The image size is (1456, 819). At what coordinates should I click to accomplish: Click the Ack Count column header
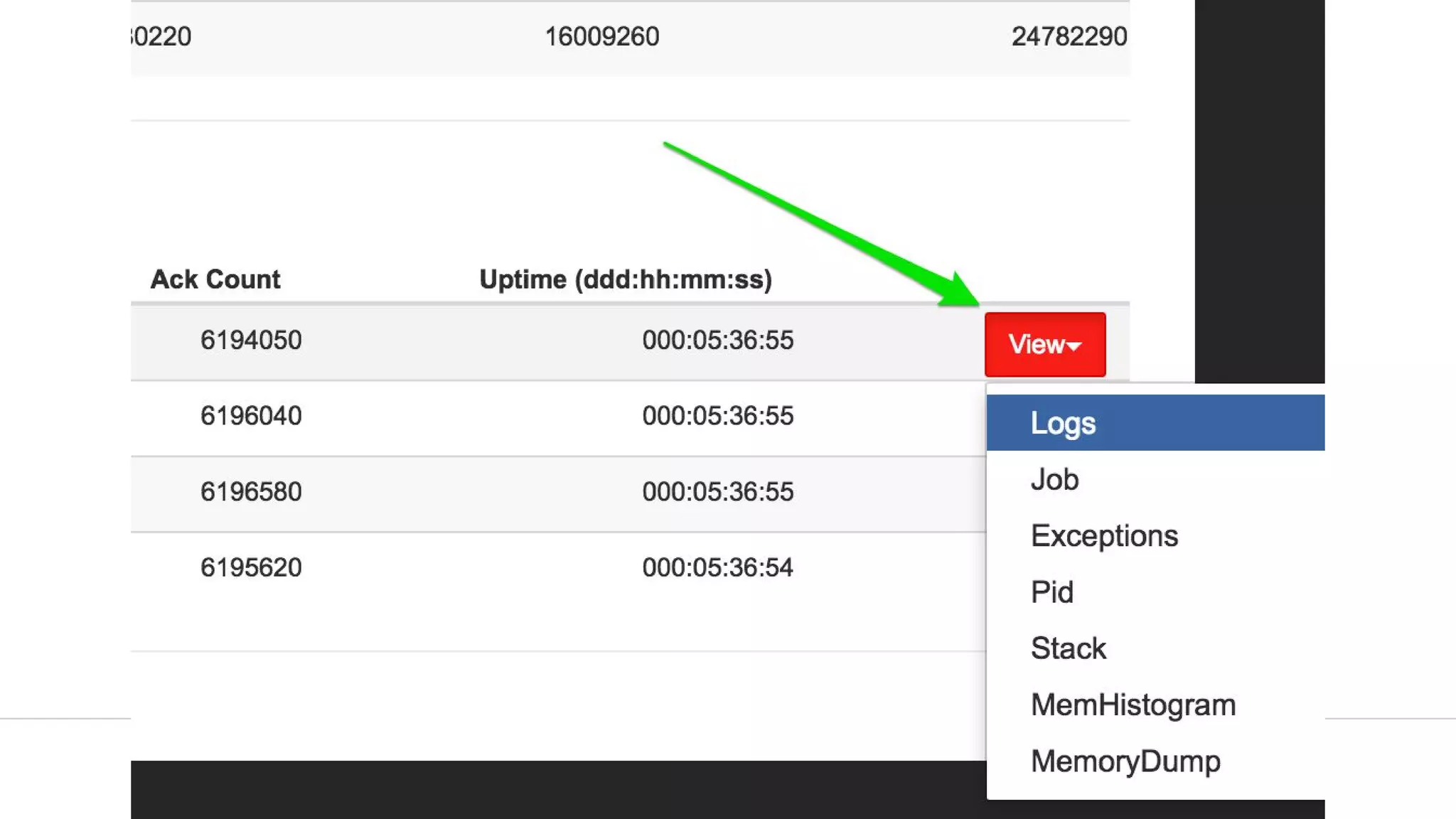click(x=215, y=279)
